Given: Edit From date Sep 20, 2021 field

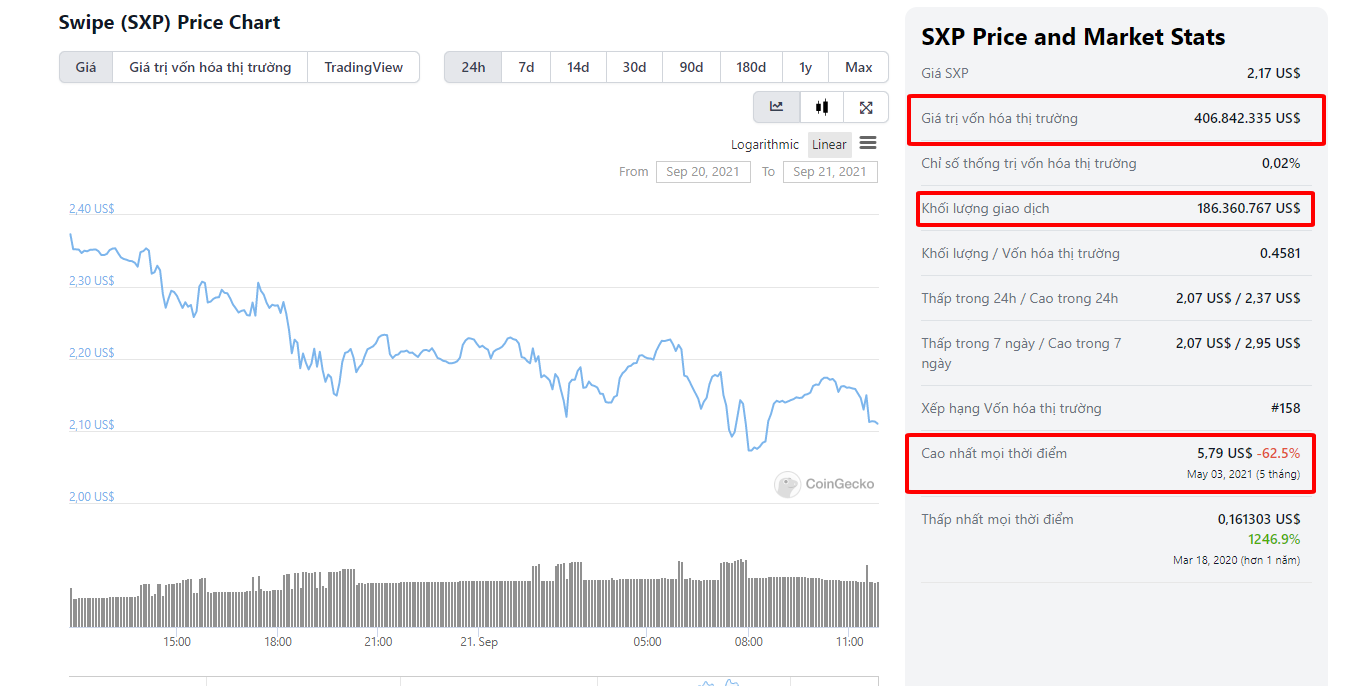Looking at the screenshot, I should [x=703, y=171].
